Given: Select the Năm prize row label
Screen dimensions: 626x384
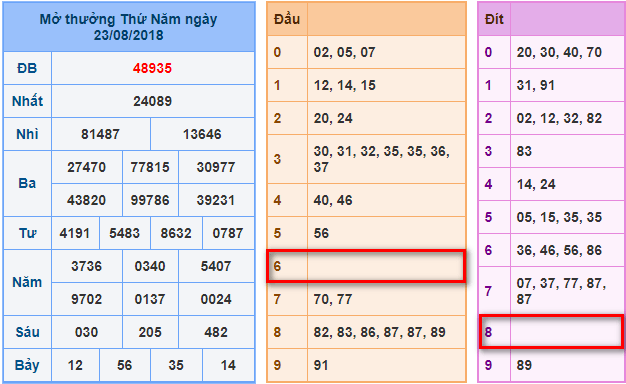Looking at the screenshot, I should point(27,283).
